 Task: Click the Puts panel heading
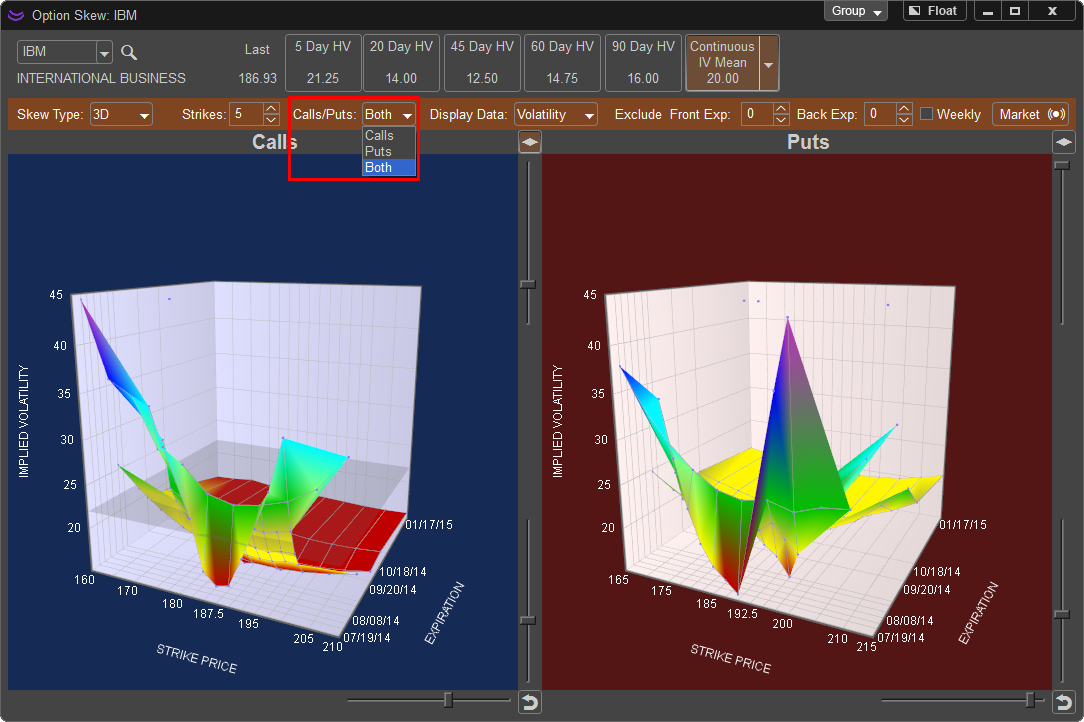807,142
